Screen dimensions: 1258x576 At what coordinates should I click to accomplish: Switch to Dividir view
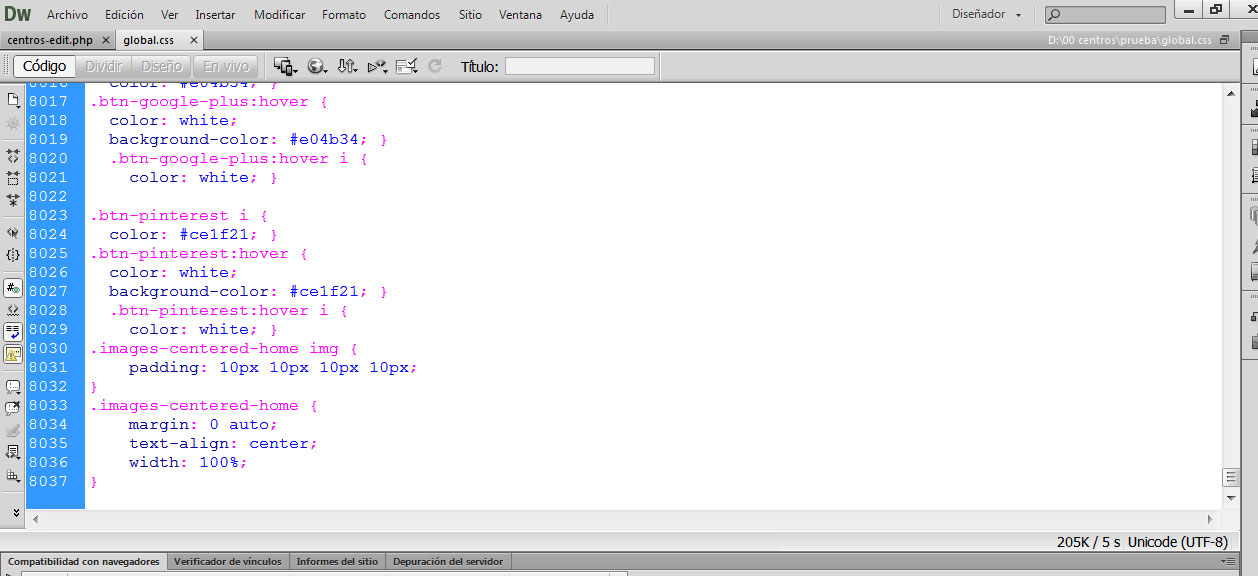[x=103, y=66]
